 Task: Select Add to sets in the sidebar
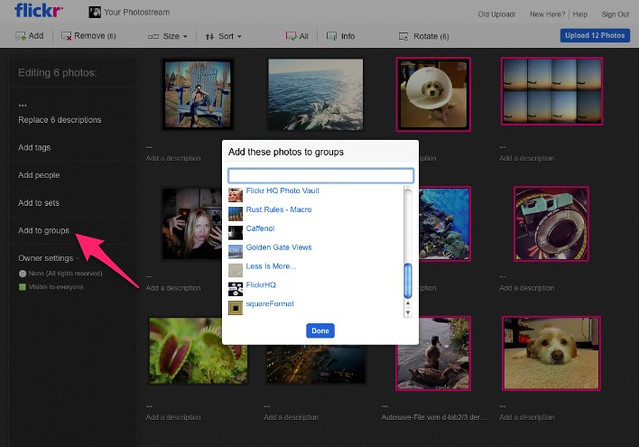coord(38,203)
